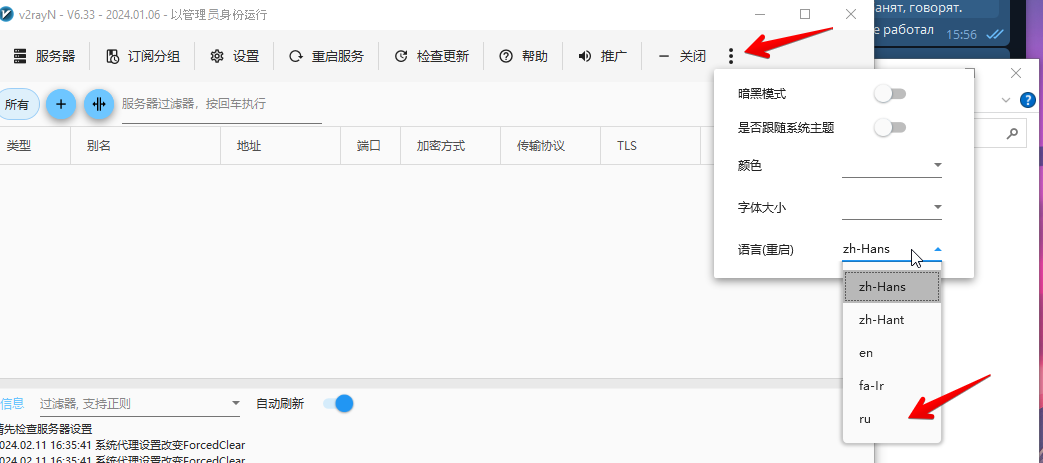This screenshot has height=463, width=1043.
Task: Click the All (所有) group button
Action: [17, 104]
